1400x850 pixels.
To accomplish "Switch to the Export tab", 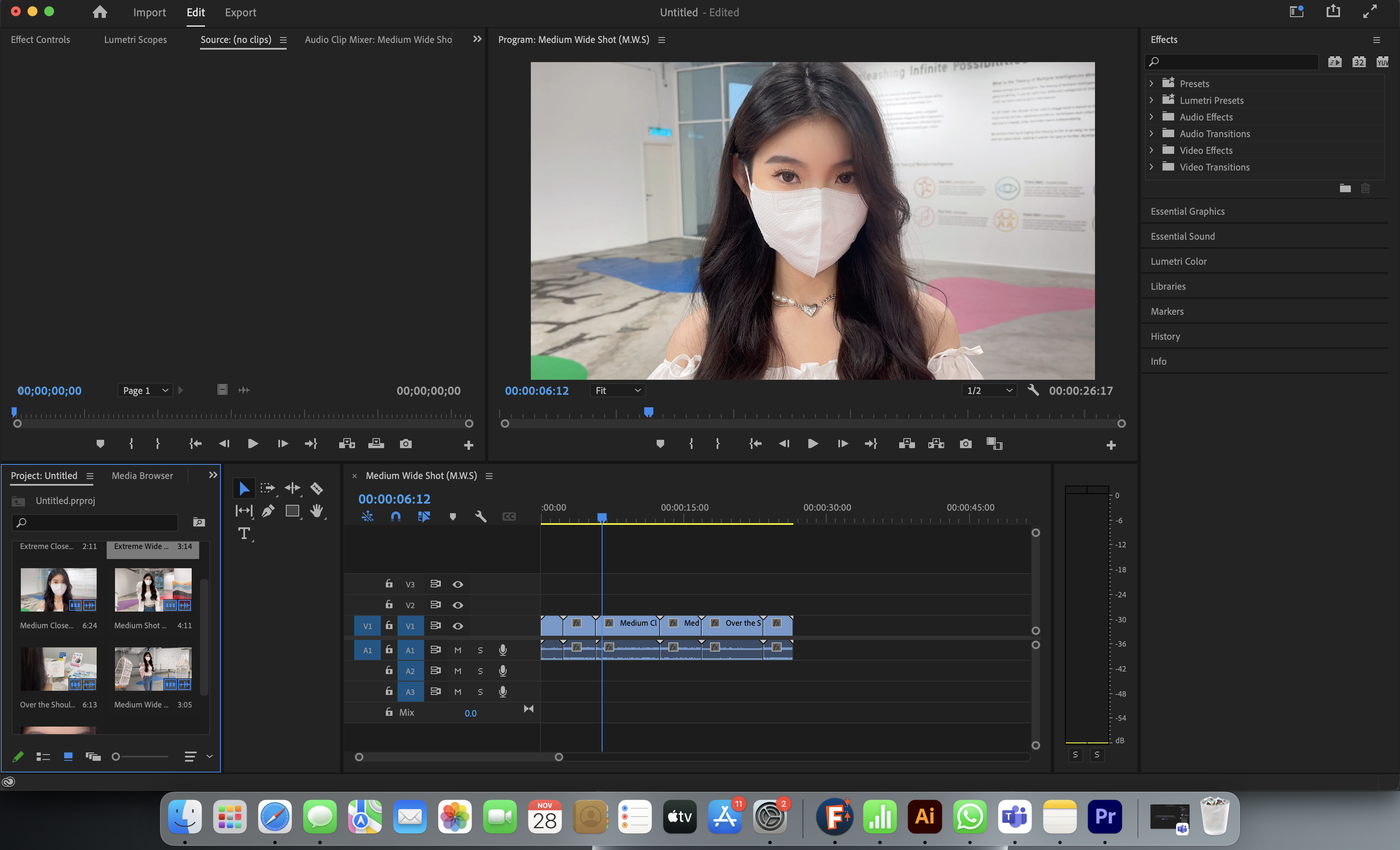I will [x=240, y=13].
